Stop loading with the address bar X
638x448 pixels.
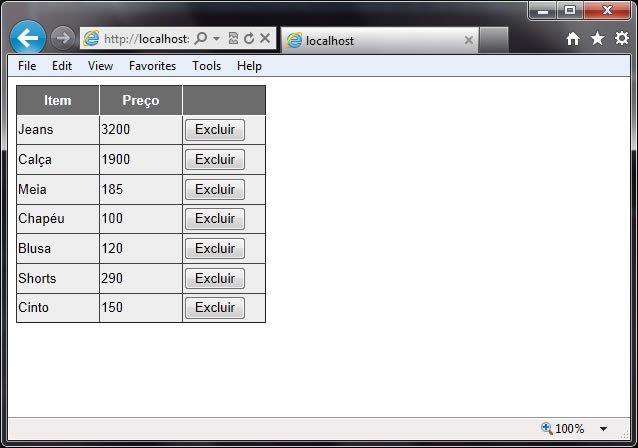(265, 38)
